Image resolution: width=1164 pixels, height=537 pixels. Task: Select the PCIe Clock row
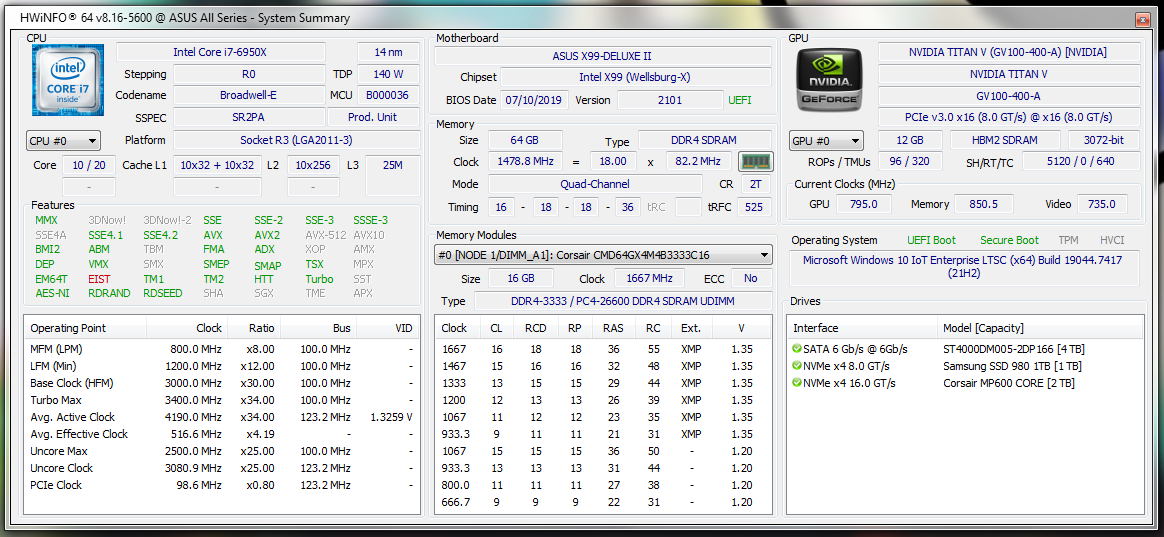click(x=222, y=485)
